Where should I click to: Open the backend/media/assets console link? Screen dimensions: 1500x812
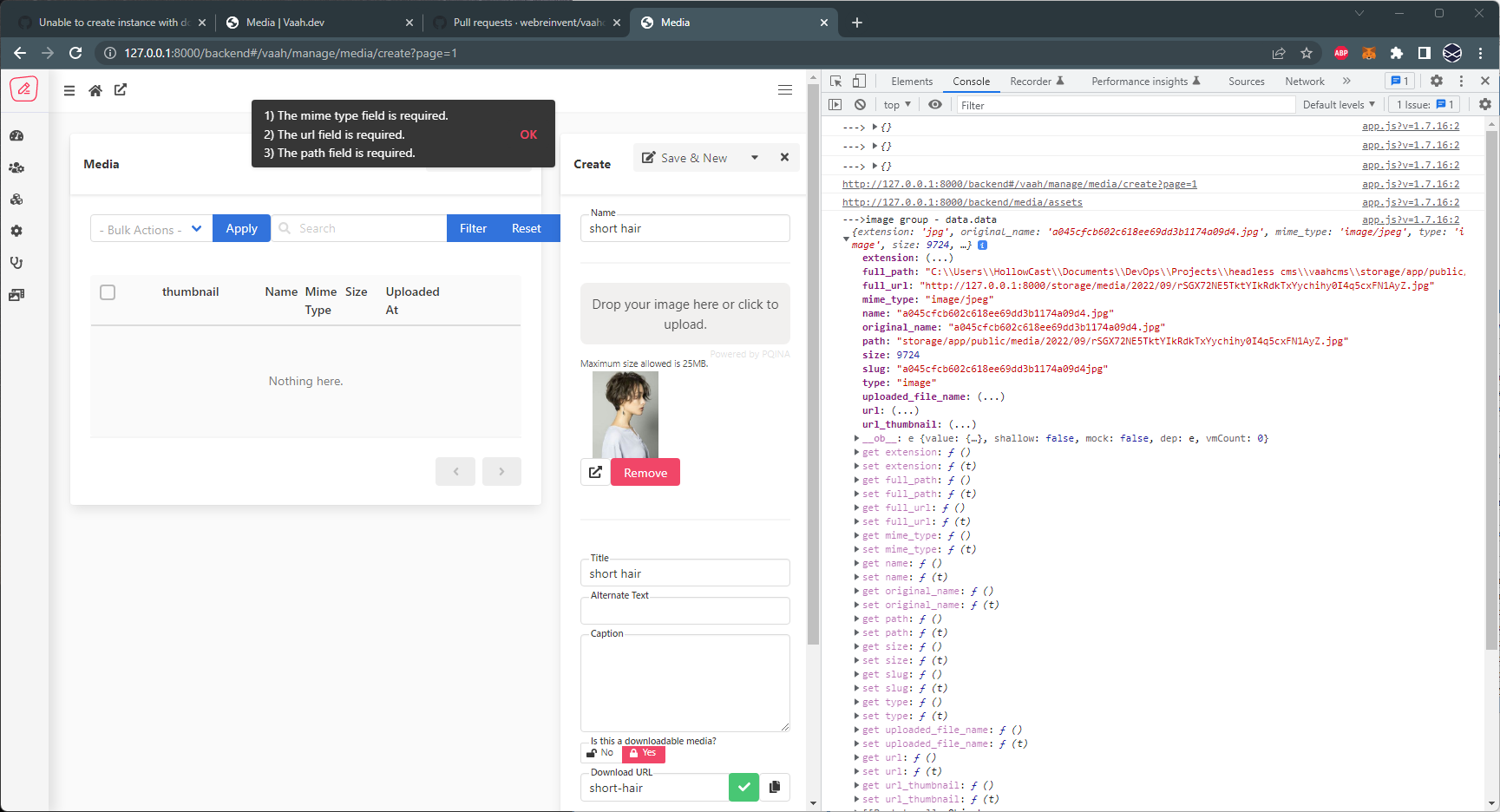coord(962,202)
